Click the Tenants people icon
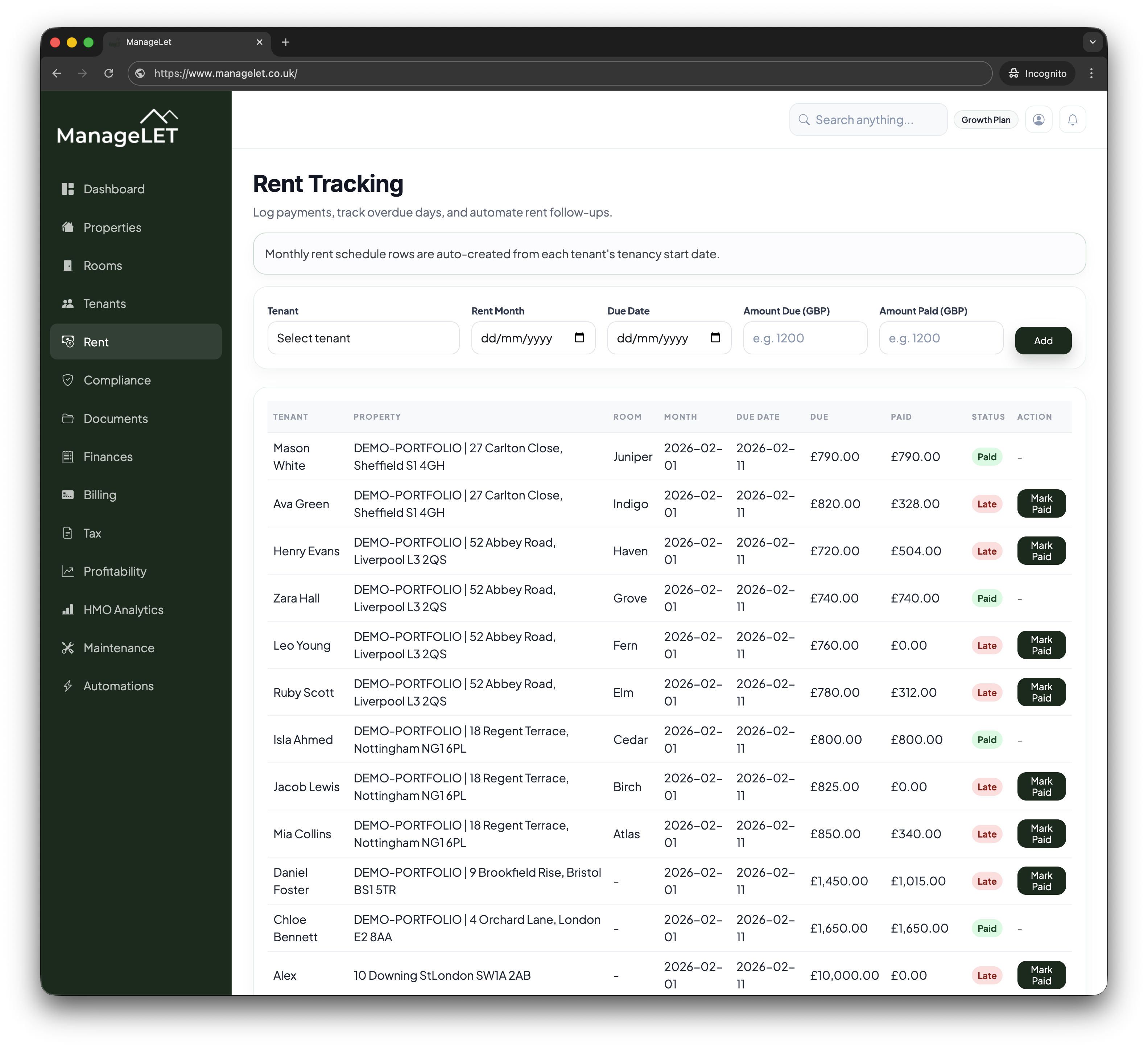1148x1049 pixels. tap(68, 304)
